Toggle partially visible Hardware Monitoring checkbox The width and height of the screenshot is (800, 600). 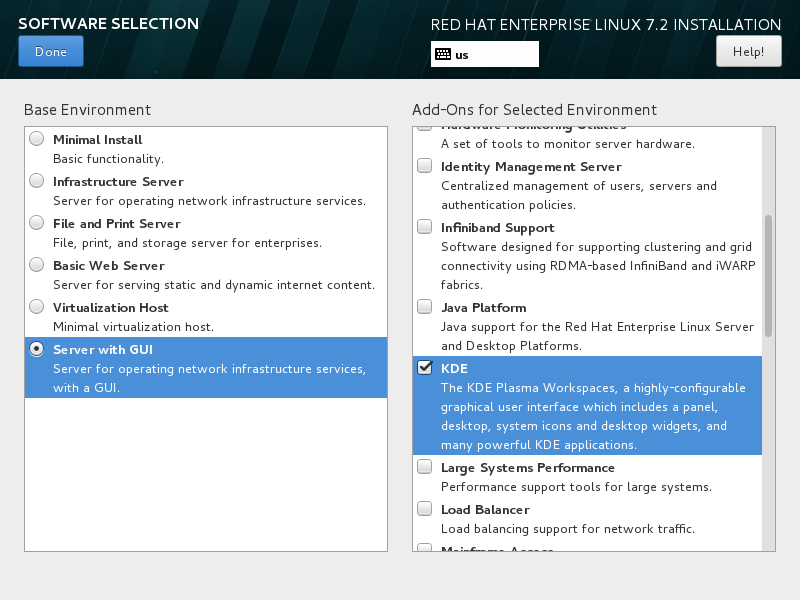425,129
